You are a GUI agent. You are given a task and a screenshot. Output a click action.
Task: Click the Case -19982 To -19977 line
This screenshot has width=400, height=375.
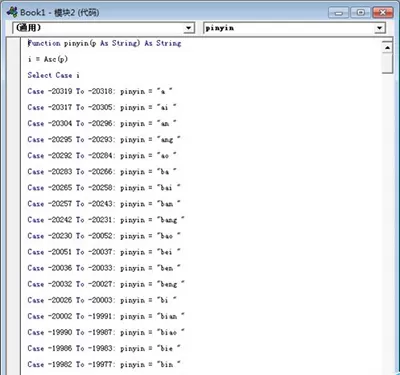(x=104, y=364)
